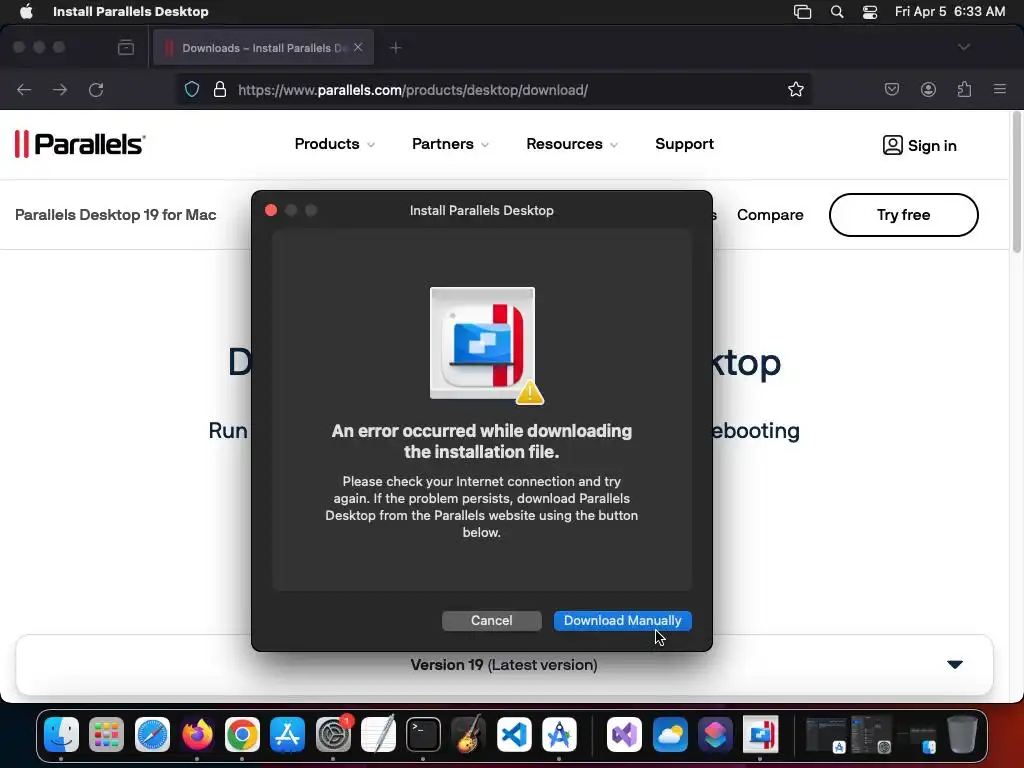The height and width of the screenshot is (768, 1024).
Task: Close the Install Parallels Desktop dialog
Action: click(271, 210)
